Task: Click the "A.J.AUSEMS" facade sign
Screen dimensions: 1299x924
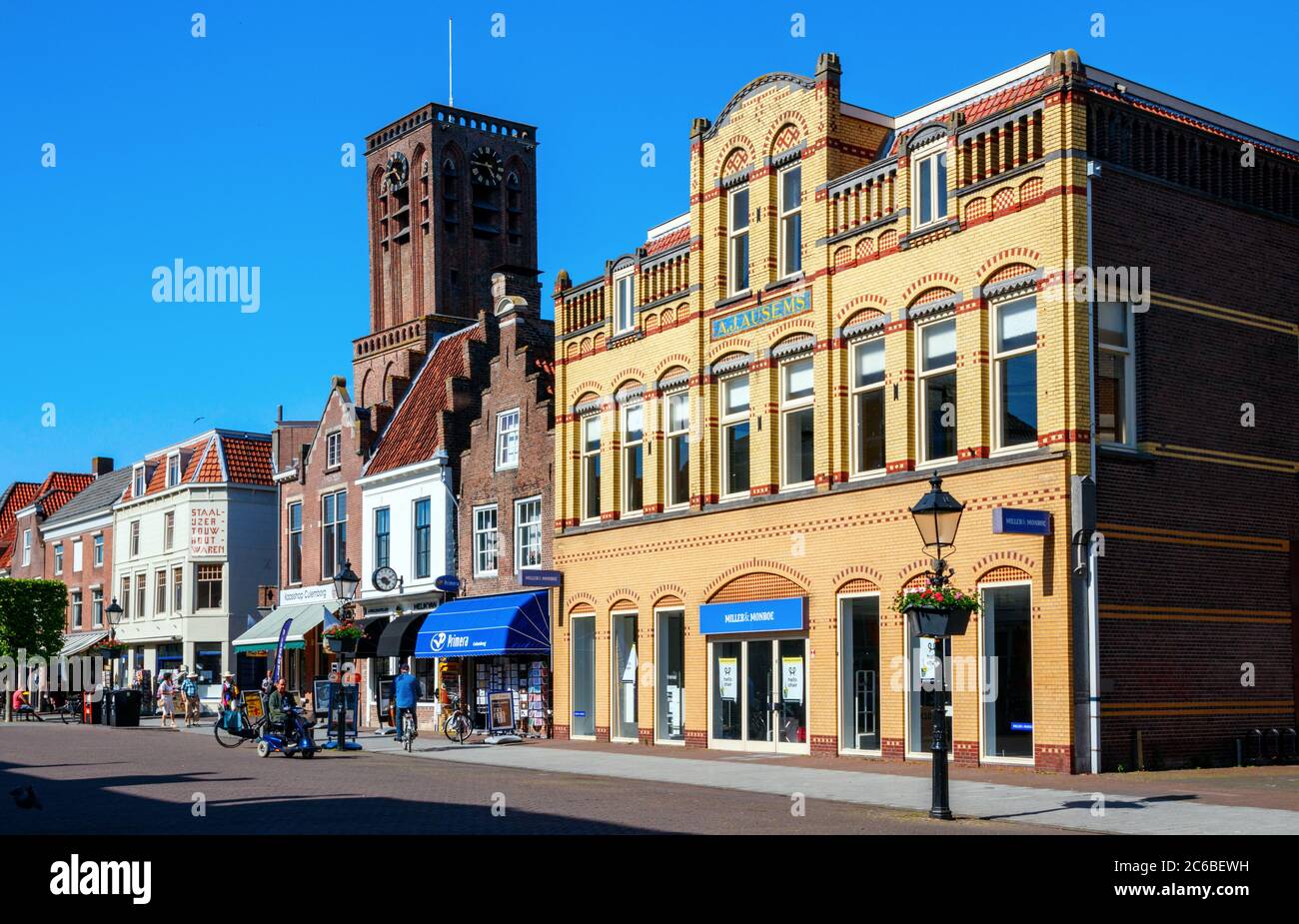Action: (760, 314)
